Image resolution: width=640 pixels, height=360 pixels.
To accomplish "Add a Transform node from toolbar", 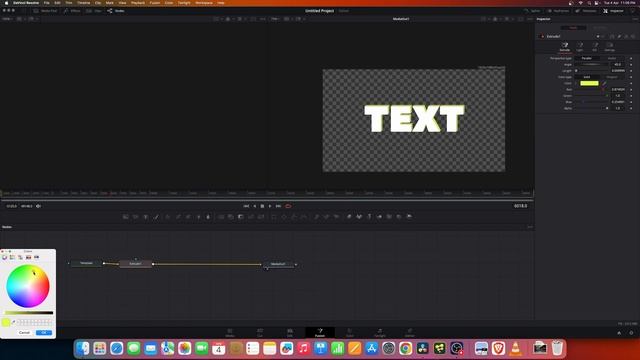I will tap(261, 217).
